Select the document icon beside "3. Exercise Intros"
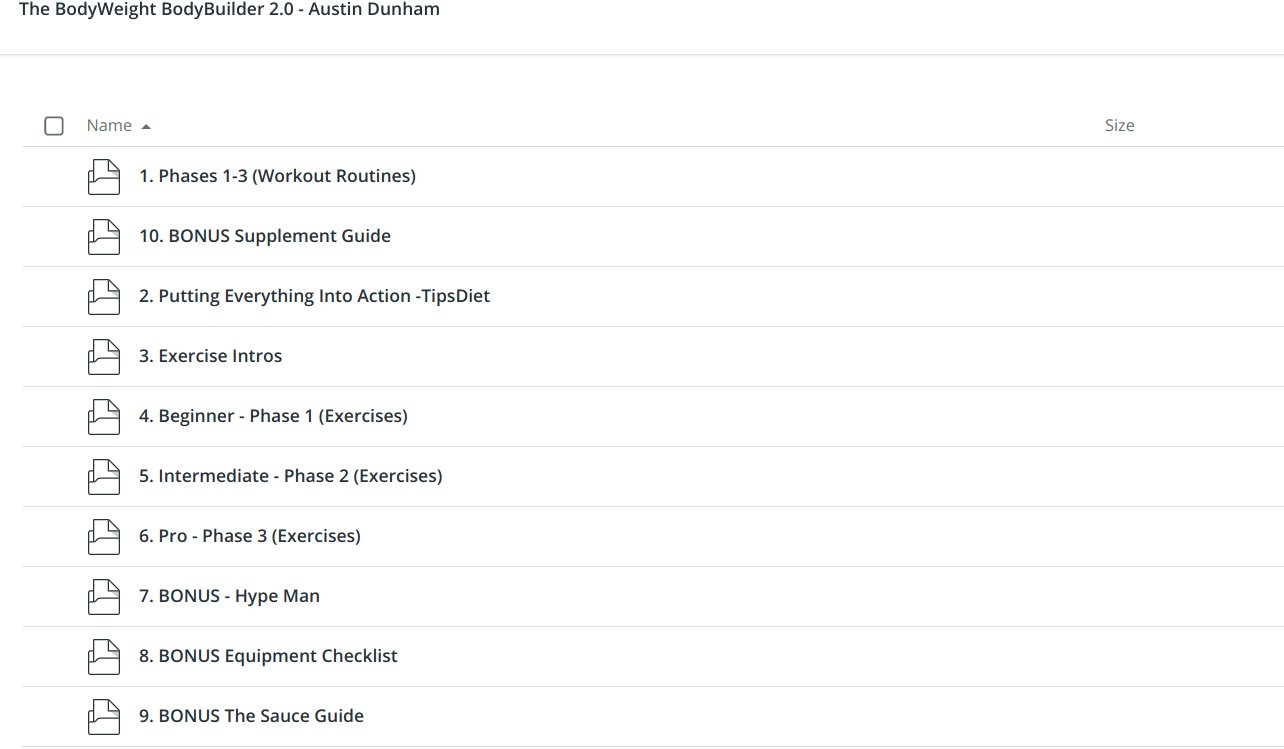The height and width of the screenshot is (749, 1284). pos(103,357)
